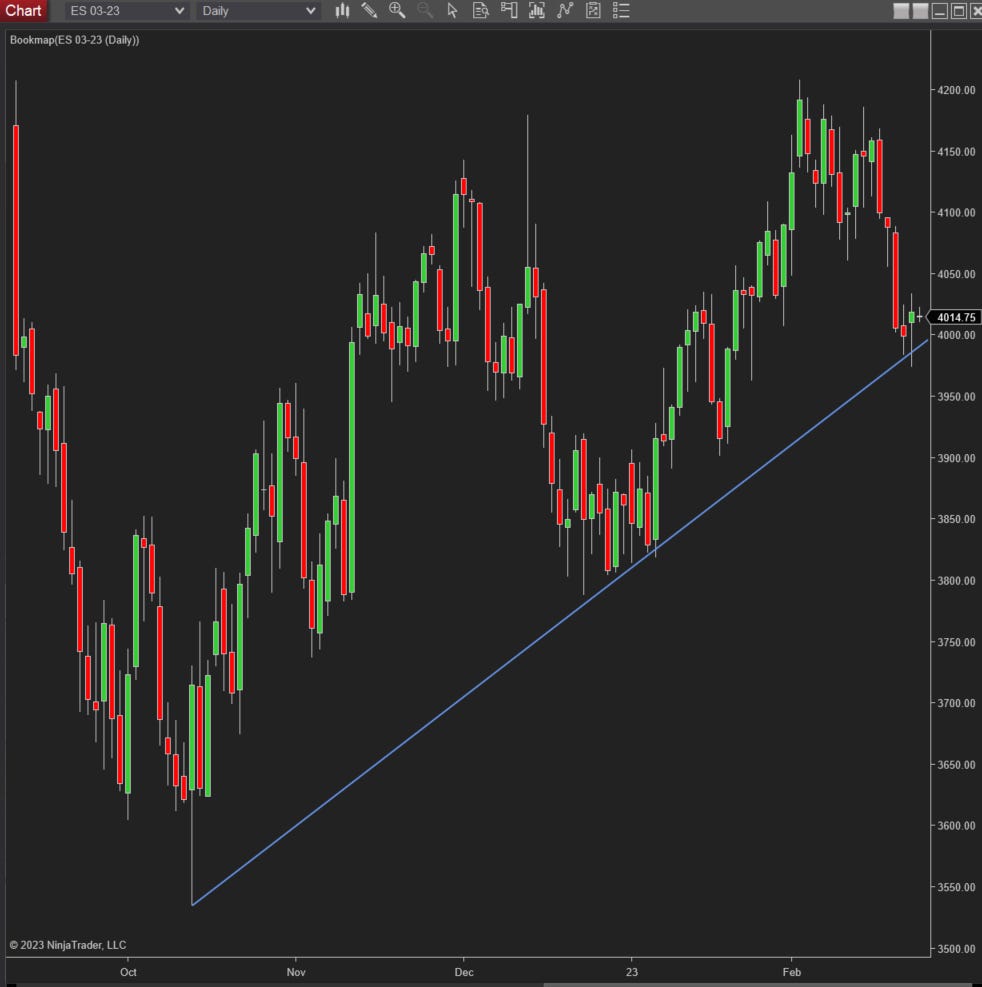The height and width of the screenshot is (987, 982).
Task: Select the cursor pointer tool
Action: click(x=453, y=11)
